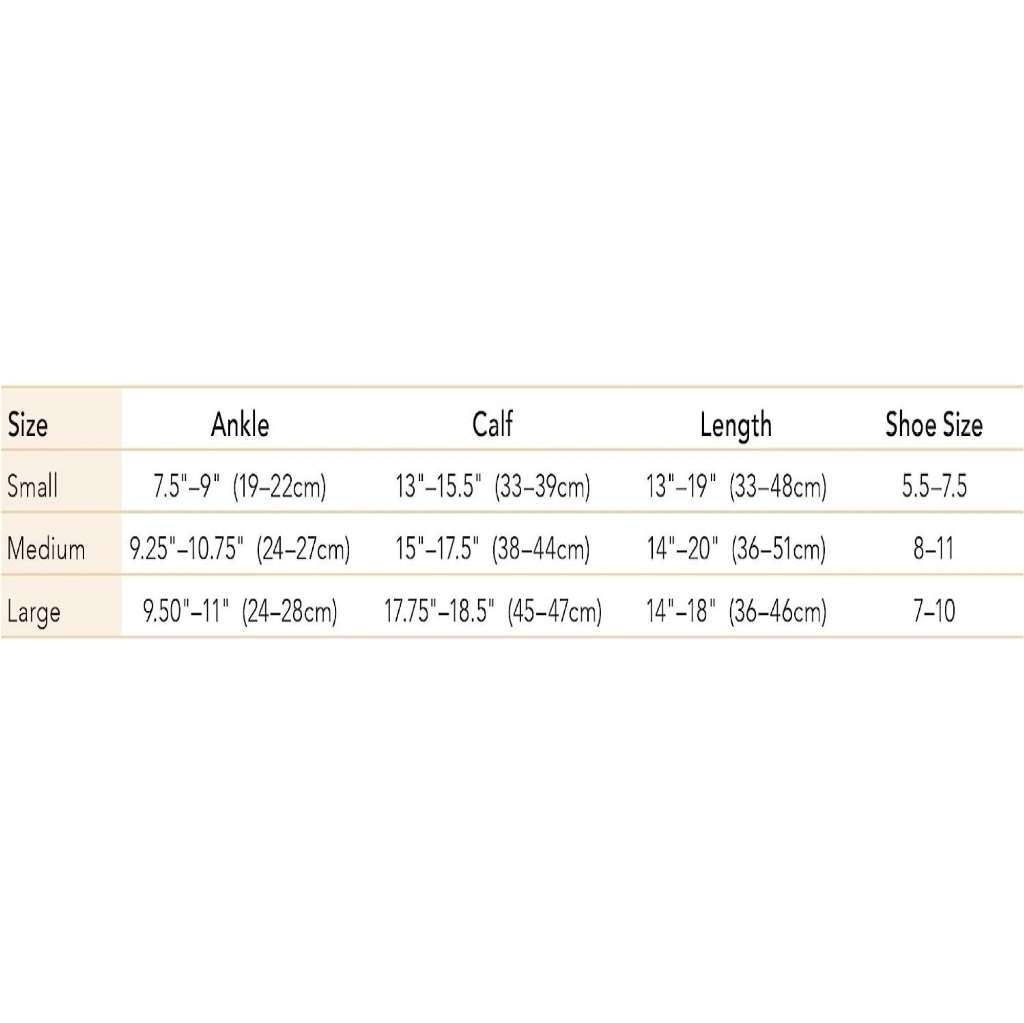This screenshot has width=1024, height=1023.
Task: Select the Medium size row label
Action: [x=45, y=549]
